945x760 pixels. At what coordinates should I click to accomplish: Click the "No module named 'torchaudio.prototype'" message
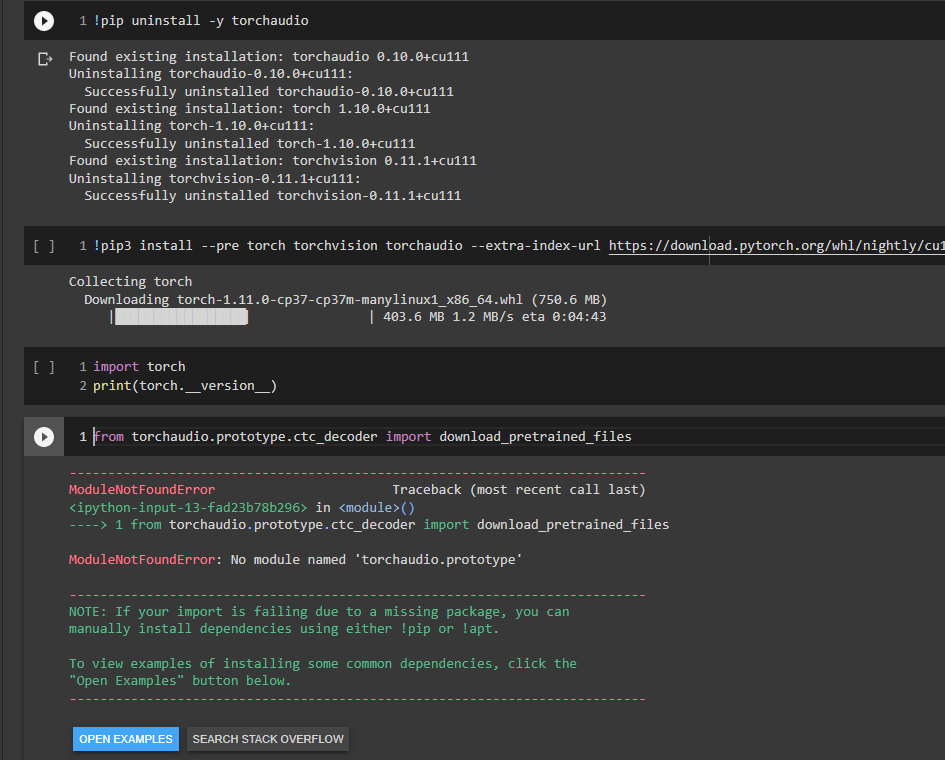[376, 559]
